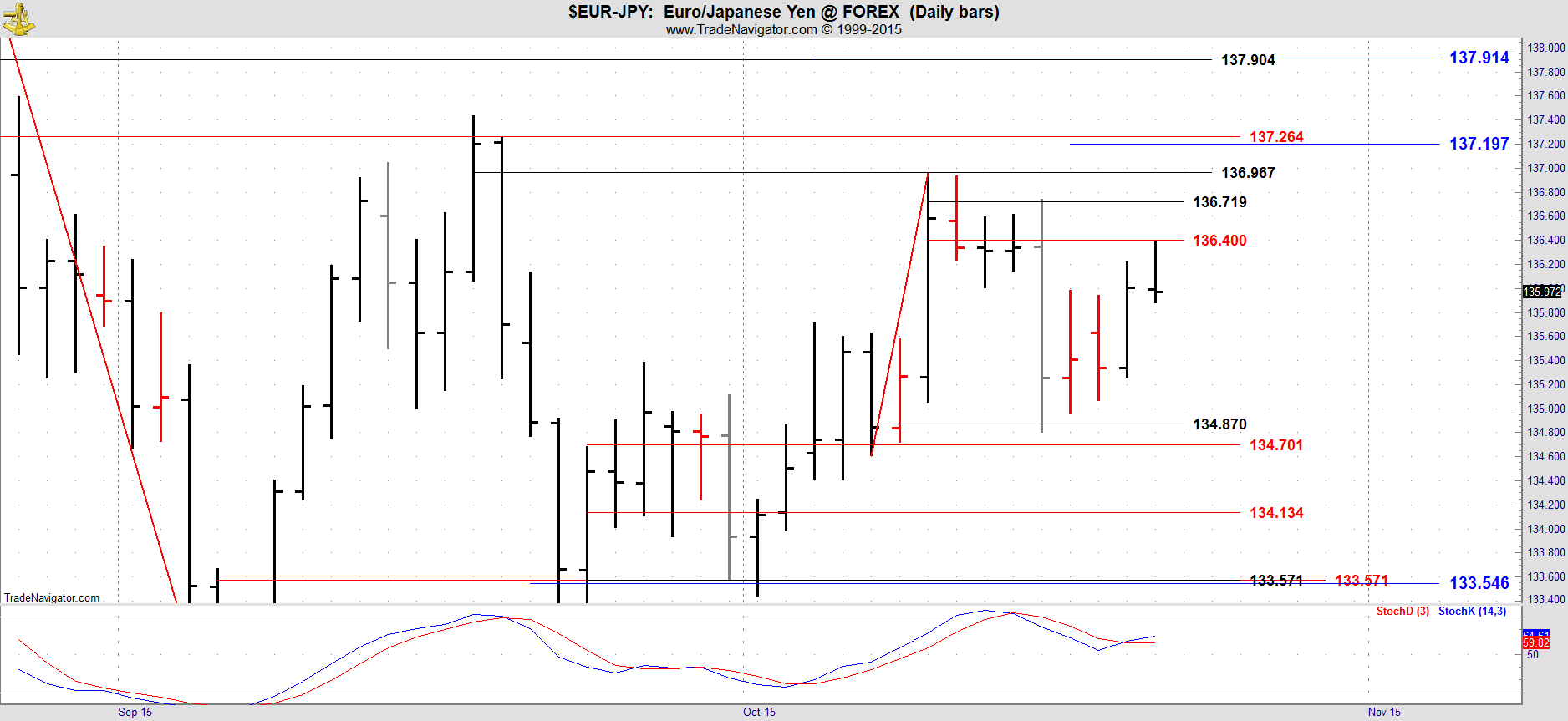Click the red 59.82 stochastic value tag
Viewport: 1568px width, 721px height.
(x=1536, y=643)
